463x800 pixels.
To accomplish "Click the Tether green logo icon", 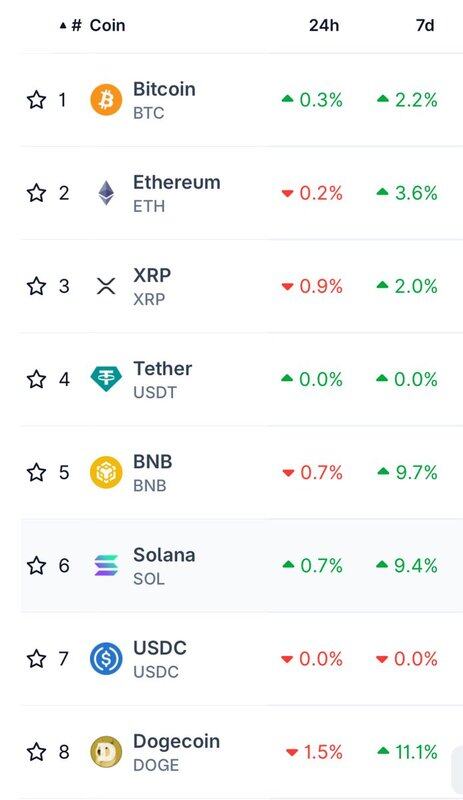I will pyautogui.click(x=106, y=379).
